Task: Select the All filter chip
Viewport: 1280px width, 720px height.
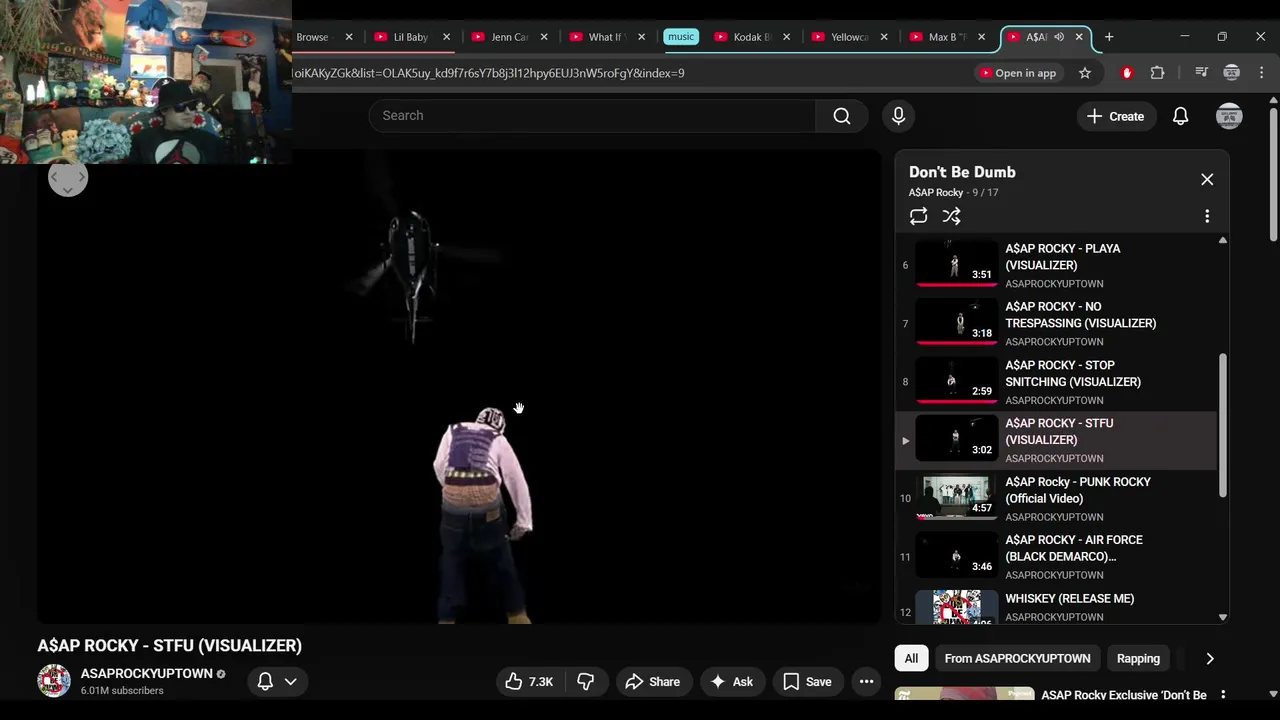Action: (x=911, y=658)
